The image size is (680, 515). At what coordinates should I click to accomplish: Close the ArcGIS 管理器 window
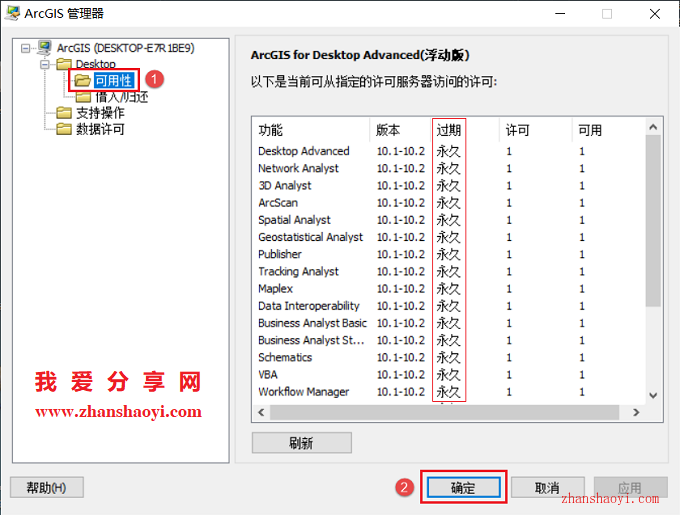[x=655, y=13]
